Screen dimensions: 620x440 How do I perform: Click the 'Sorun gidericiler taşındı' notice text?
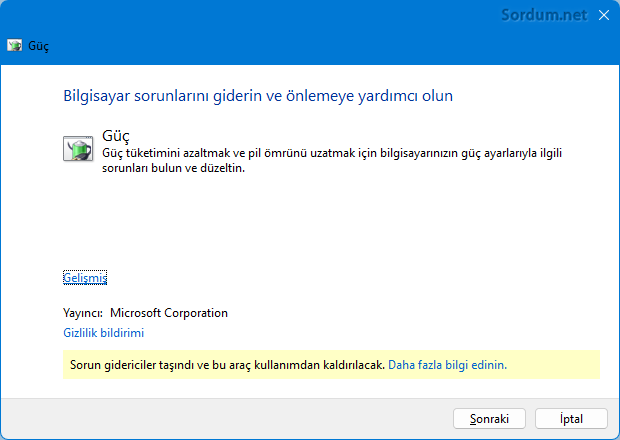point(227,364)
